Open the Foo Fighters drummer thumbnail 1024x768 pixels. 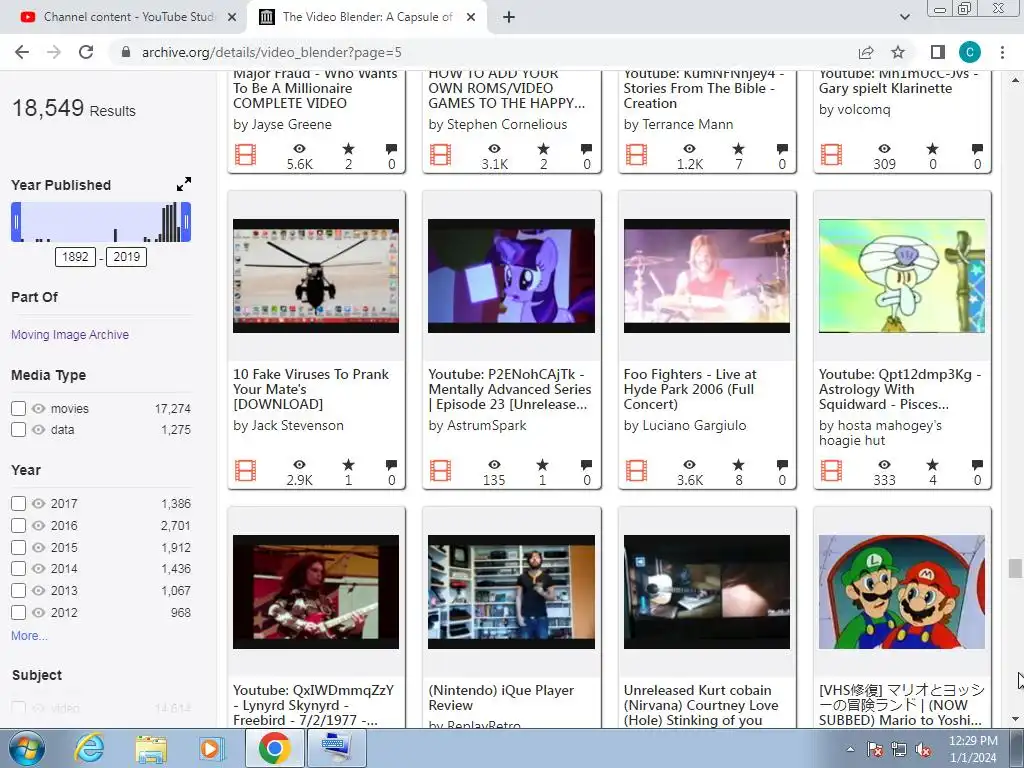(707, 276)
